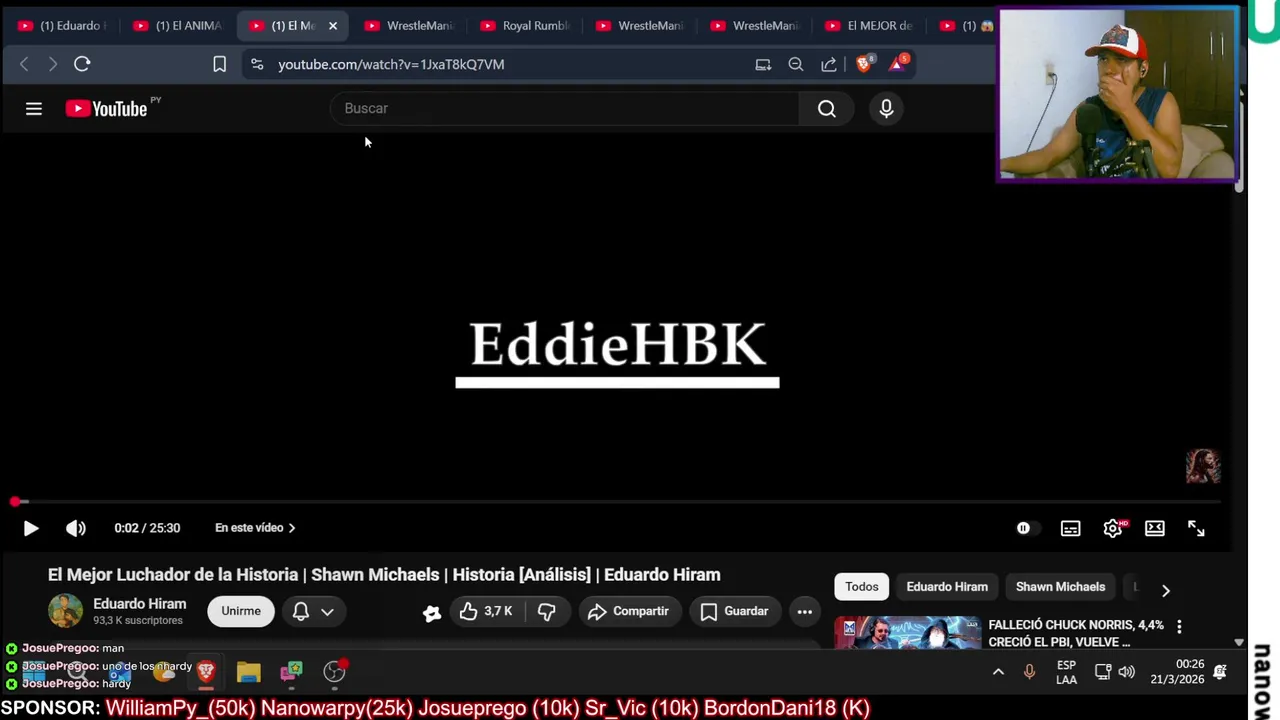Screen dimensions: 1280x720
Task: Seek on the video progress bar
Action: coord(616,502)
